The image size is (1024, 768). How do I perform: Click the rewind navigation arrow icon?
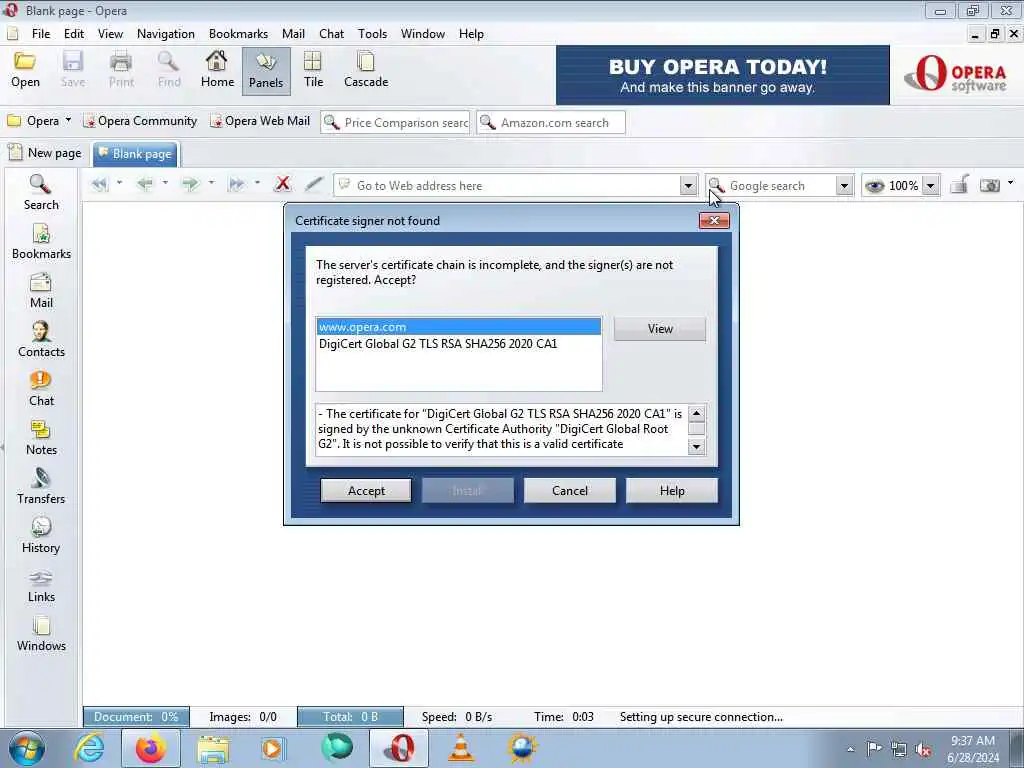[99, 185]
